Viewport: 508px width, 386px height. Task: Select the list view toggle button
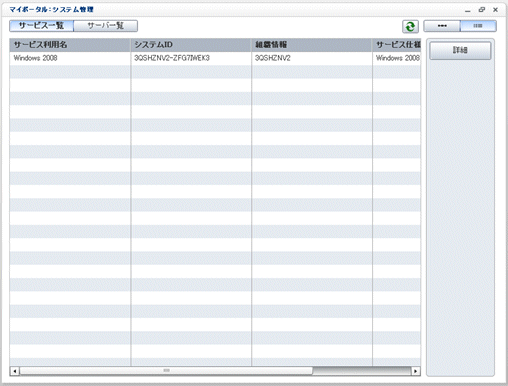tap(478, 26)
